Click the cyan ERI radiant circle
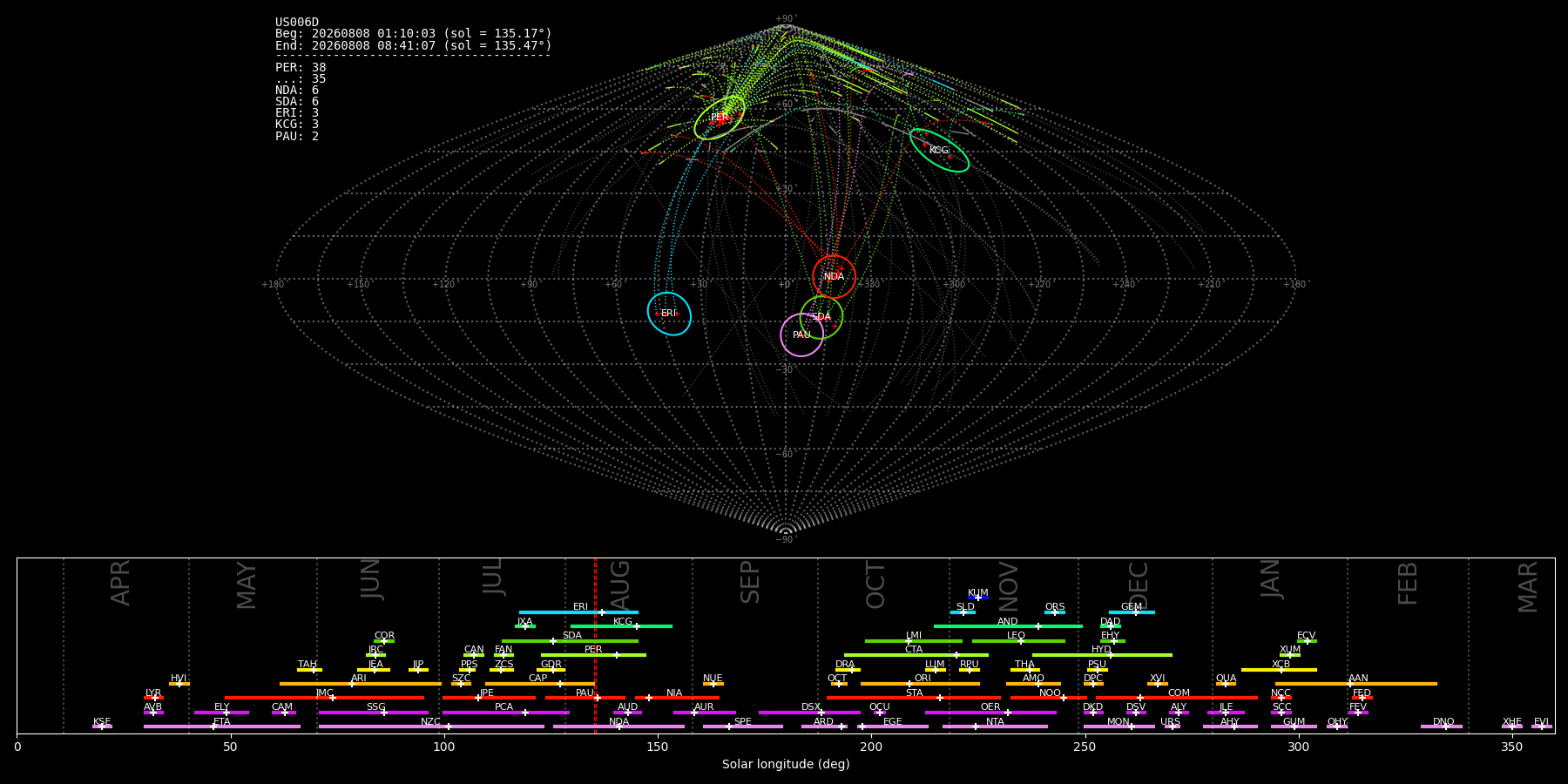The width and height of the screenshot is (1568, 784). coord(669,314)
